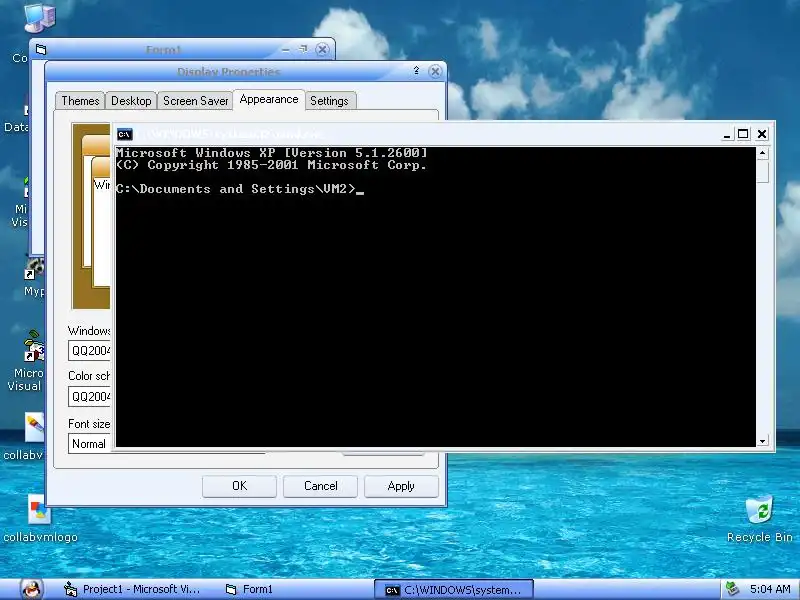Apply the Display Properties changes

pos(401,486)
